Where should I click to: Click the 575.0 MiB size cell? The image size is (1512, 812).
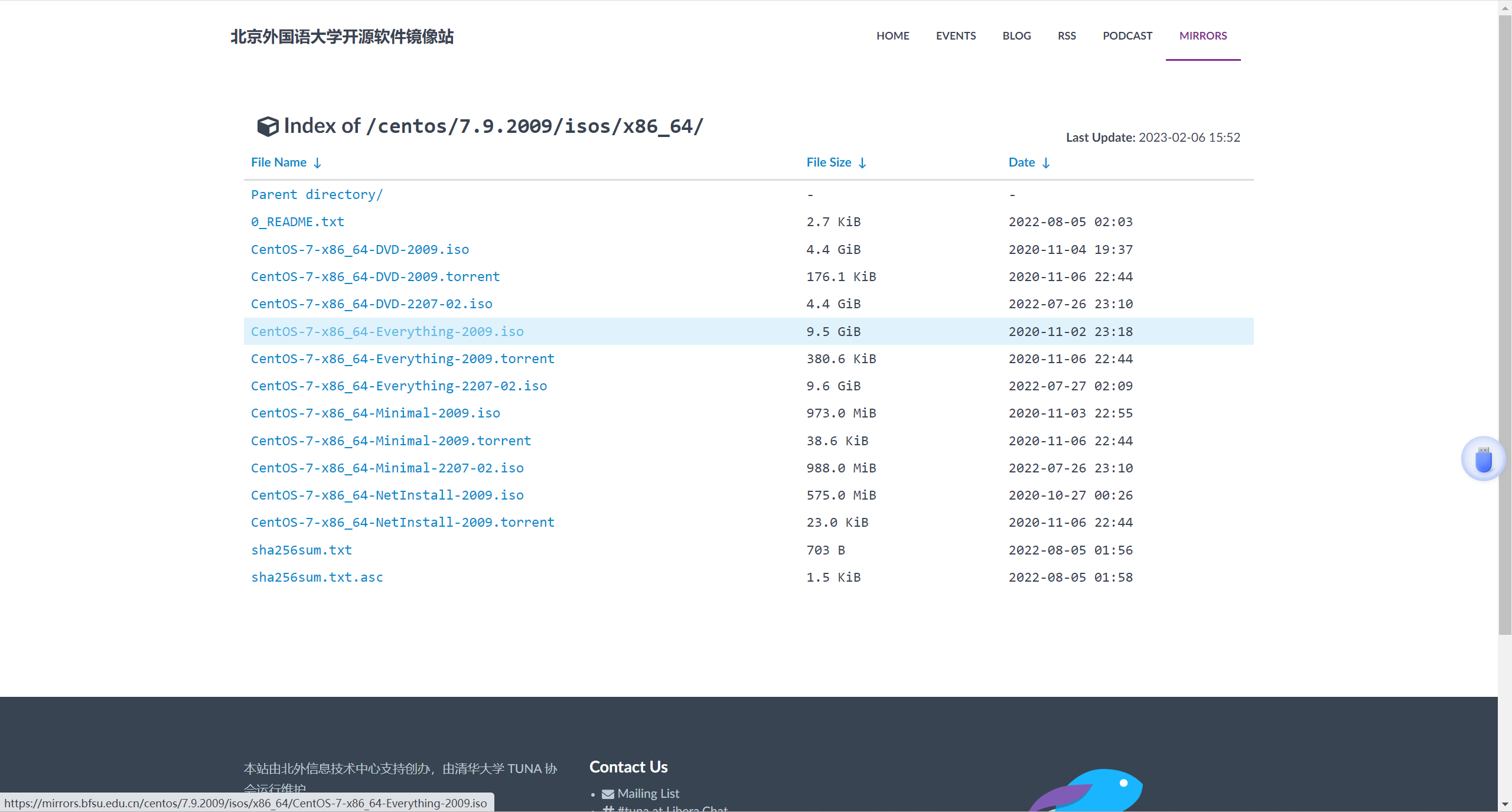(x=841, y=495)
